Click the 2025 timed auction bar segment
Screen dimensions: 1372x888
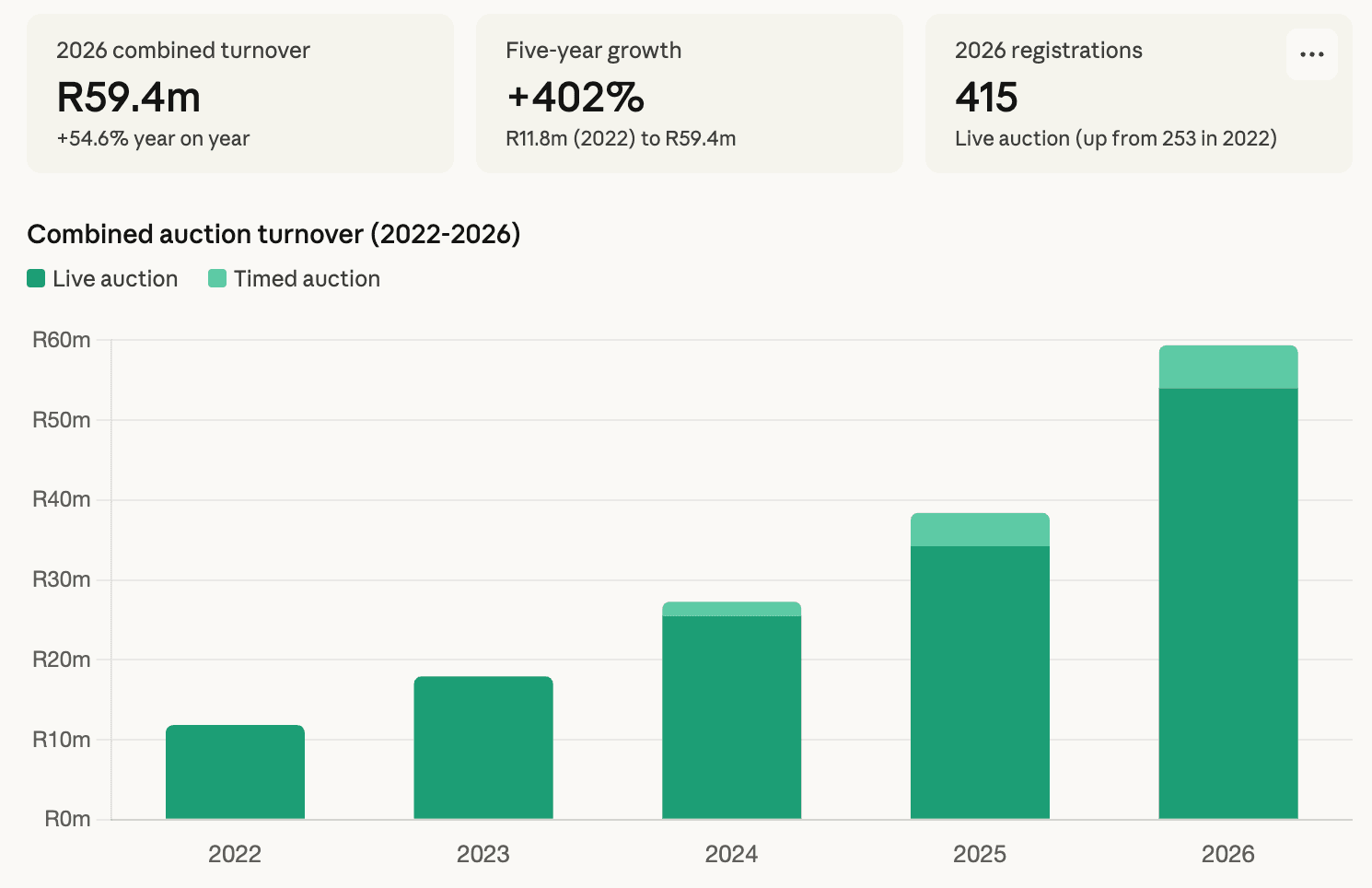pyautogui.click(x=980, y=530)
